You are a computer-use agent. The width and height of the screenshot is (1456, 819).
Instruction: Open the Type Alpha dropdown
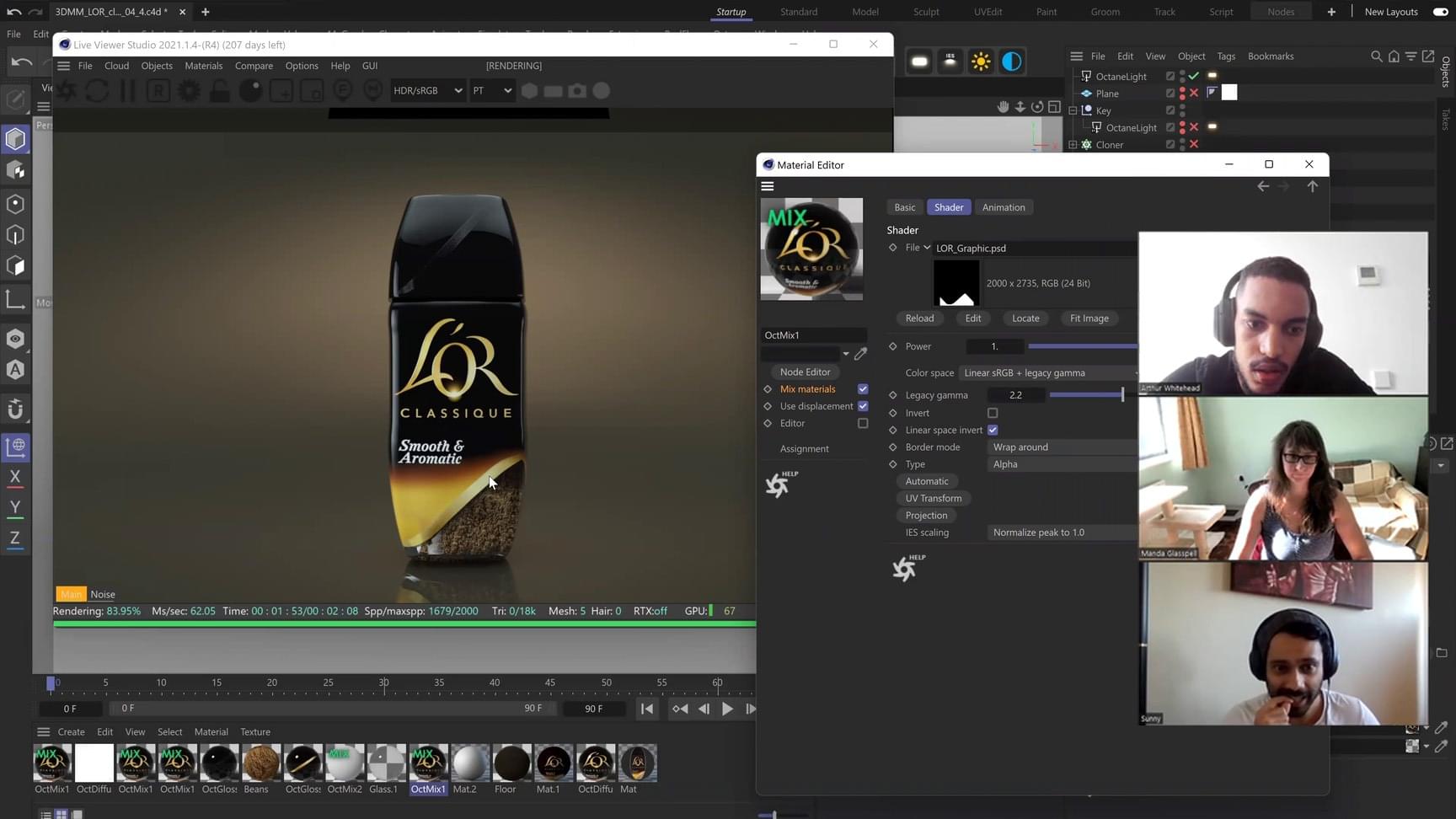(x=1063, y=464)
